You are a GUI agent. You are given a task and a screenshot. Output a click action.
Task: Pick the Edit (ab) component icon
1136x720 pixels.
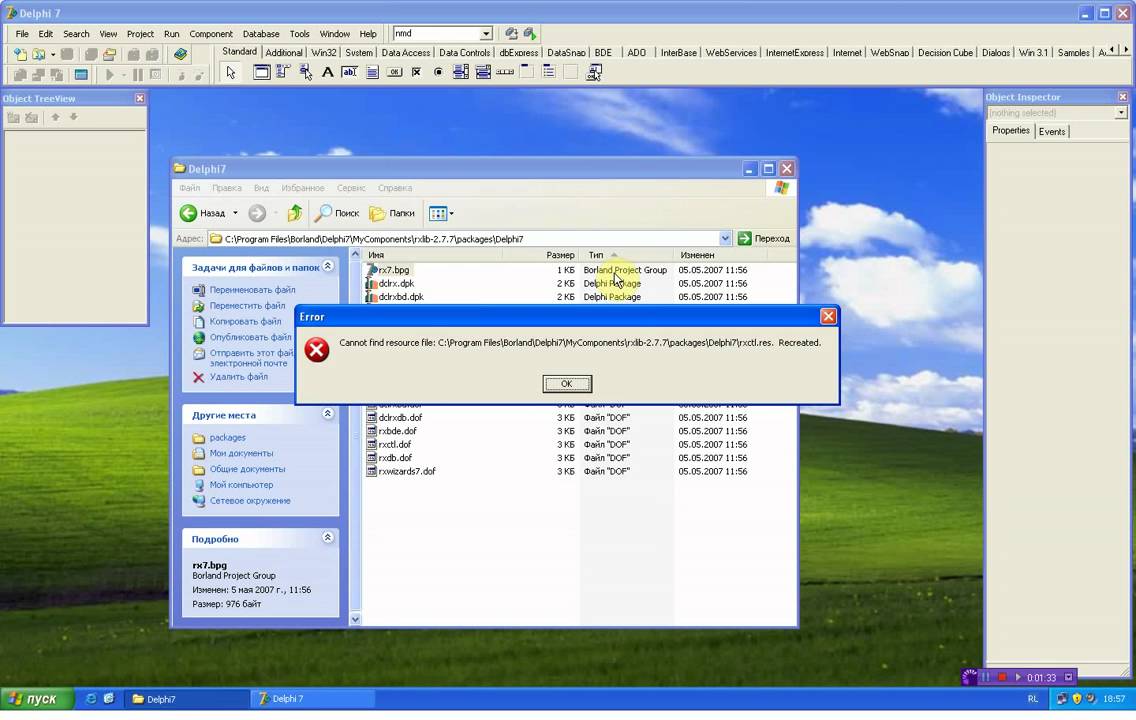(350, 72)
